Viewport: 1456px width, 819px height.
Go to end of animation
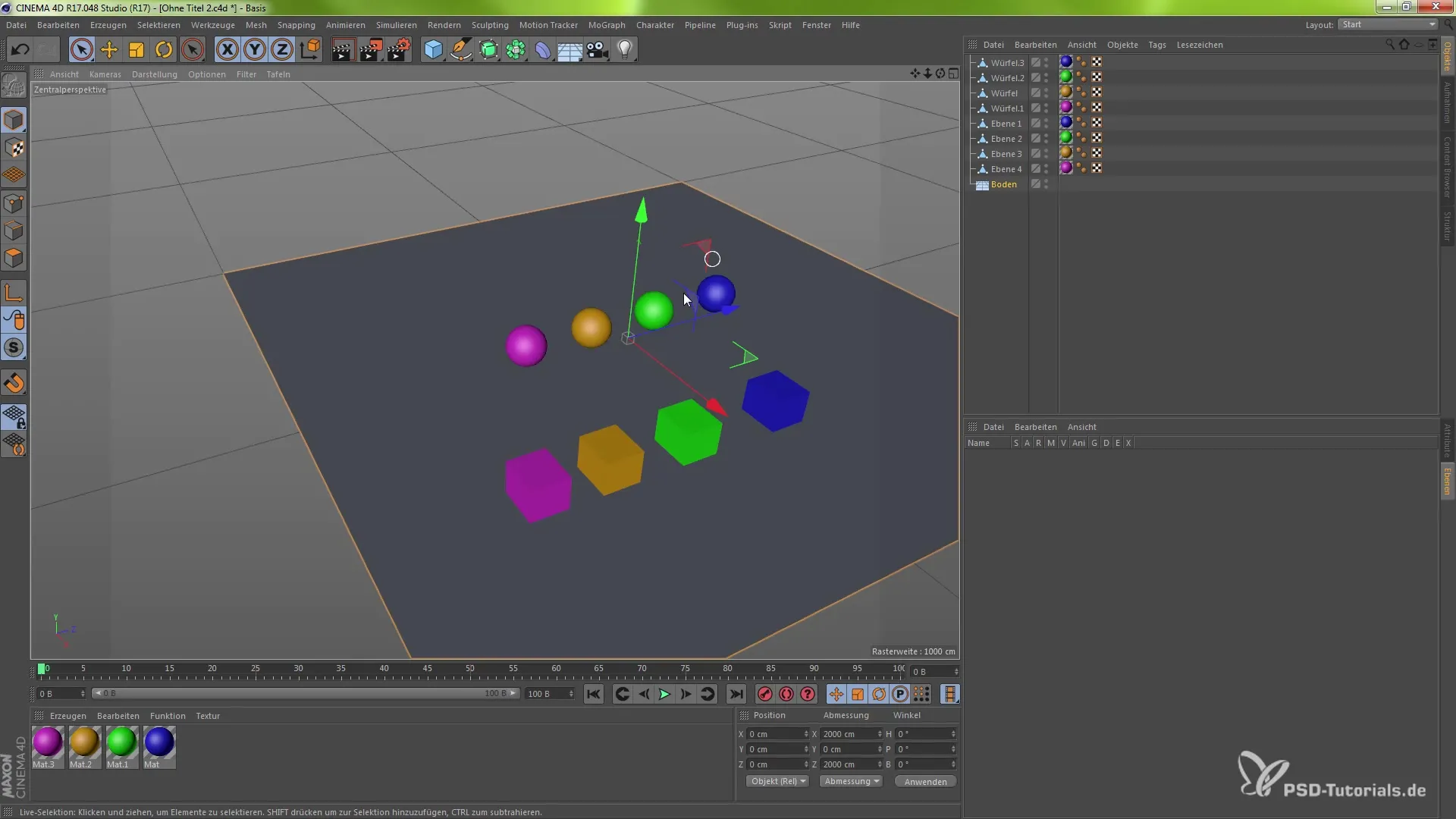point(736,694)
